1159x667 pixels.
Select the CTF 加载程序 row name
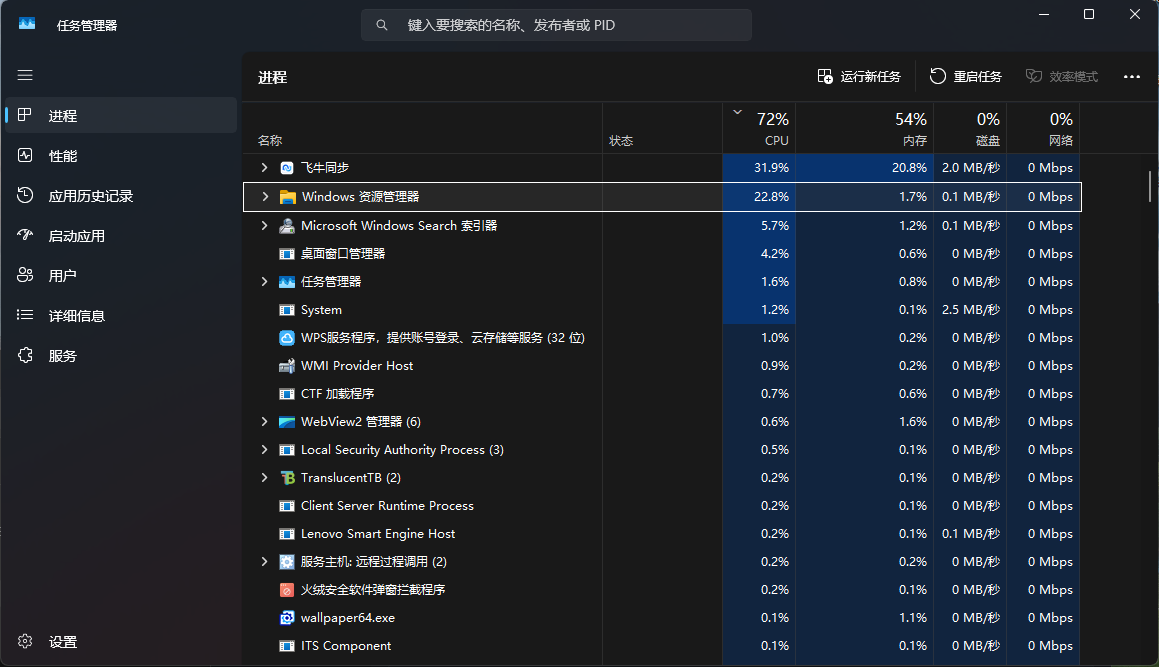pyautogui.click(x=337, y=394)
